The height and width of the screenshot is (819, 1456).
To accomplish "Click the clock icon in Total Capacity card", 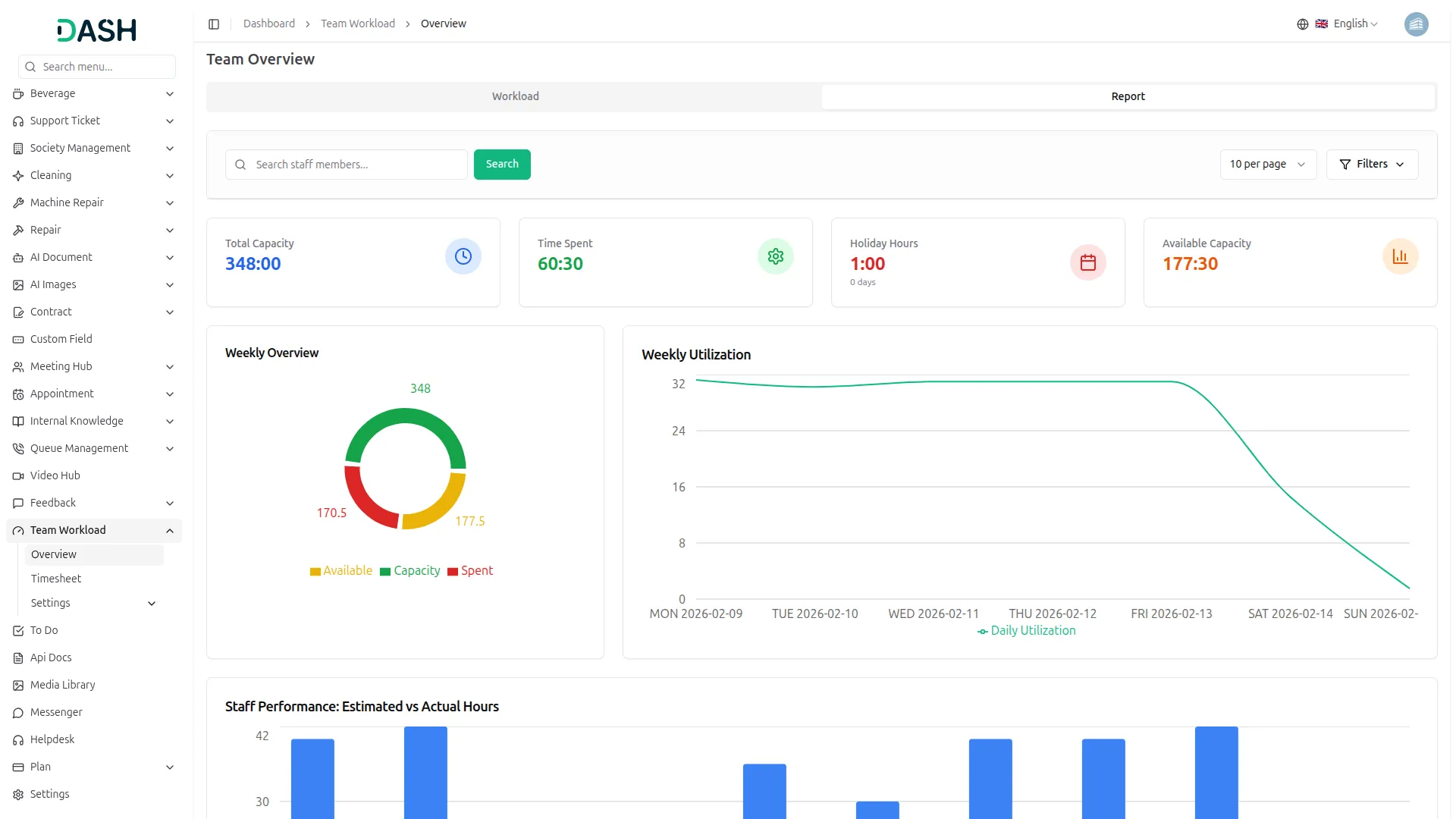I will tap(463, 256).
